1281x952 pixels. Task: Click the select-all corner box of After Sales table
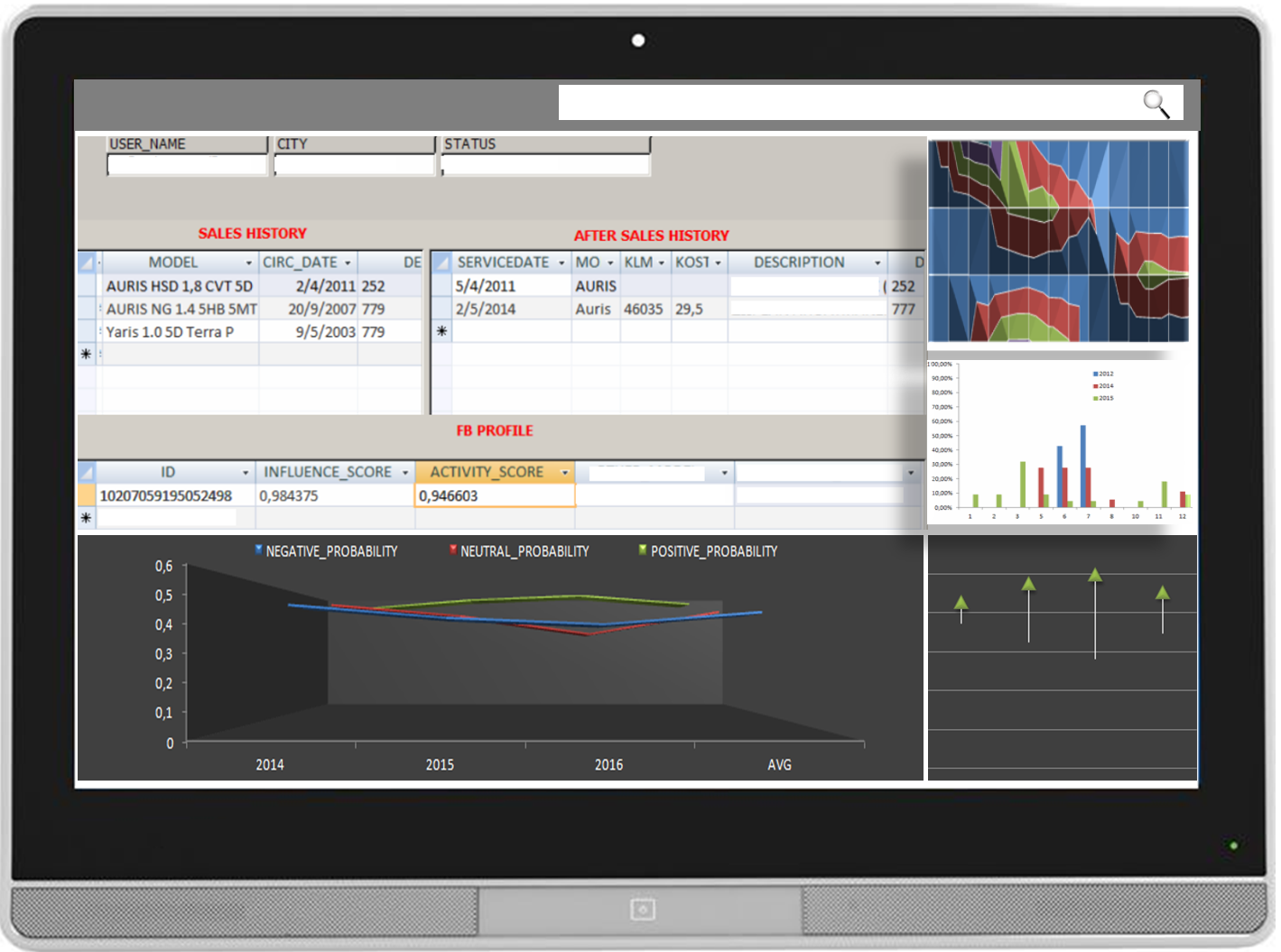pos(441,263)
